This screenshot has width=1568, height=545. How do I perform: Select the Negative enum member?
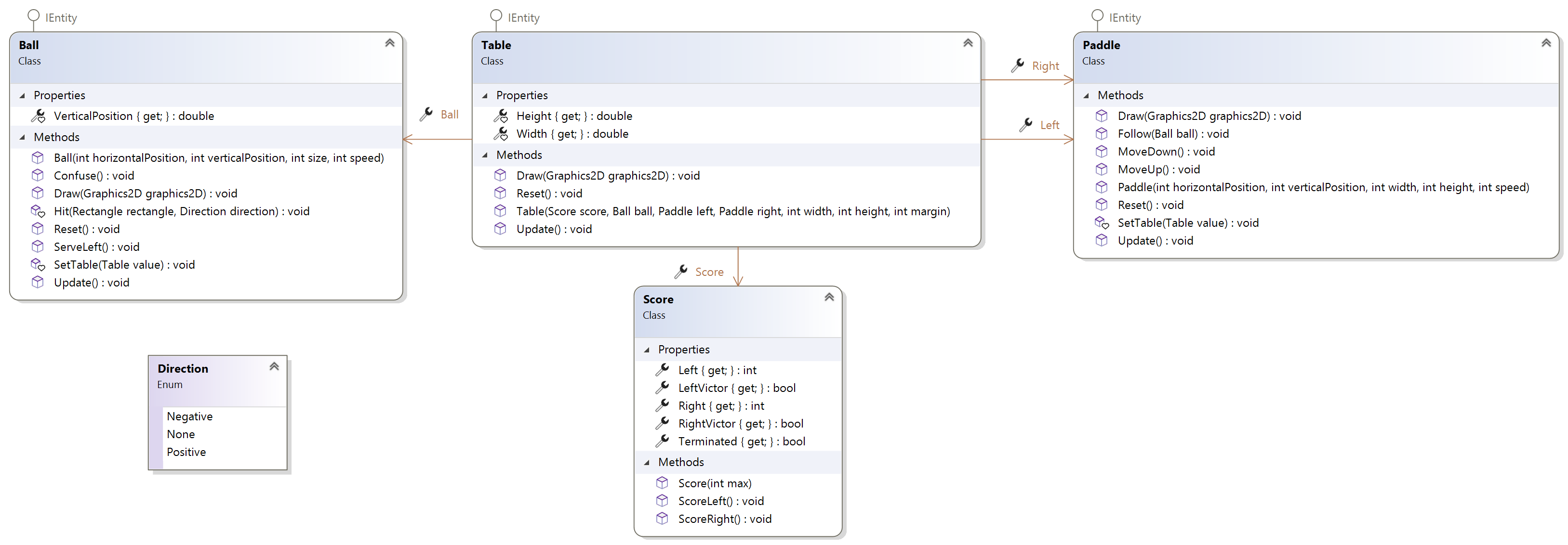click(x=189, y=416)
